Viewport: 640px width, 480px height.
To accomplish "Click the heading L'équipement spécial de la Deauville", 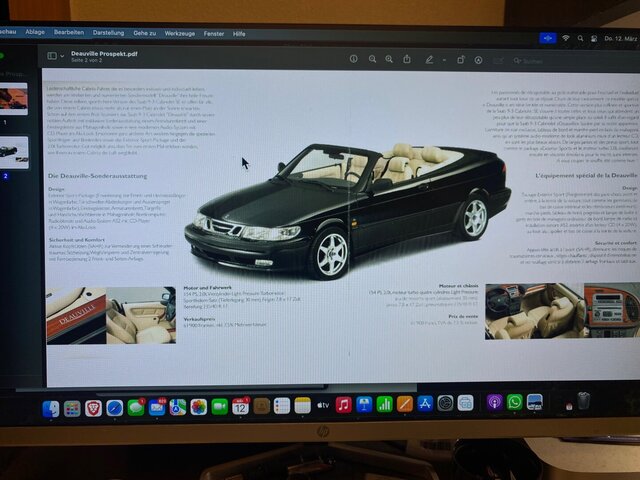I will click(586, 175).
